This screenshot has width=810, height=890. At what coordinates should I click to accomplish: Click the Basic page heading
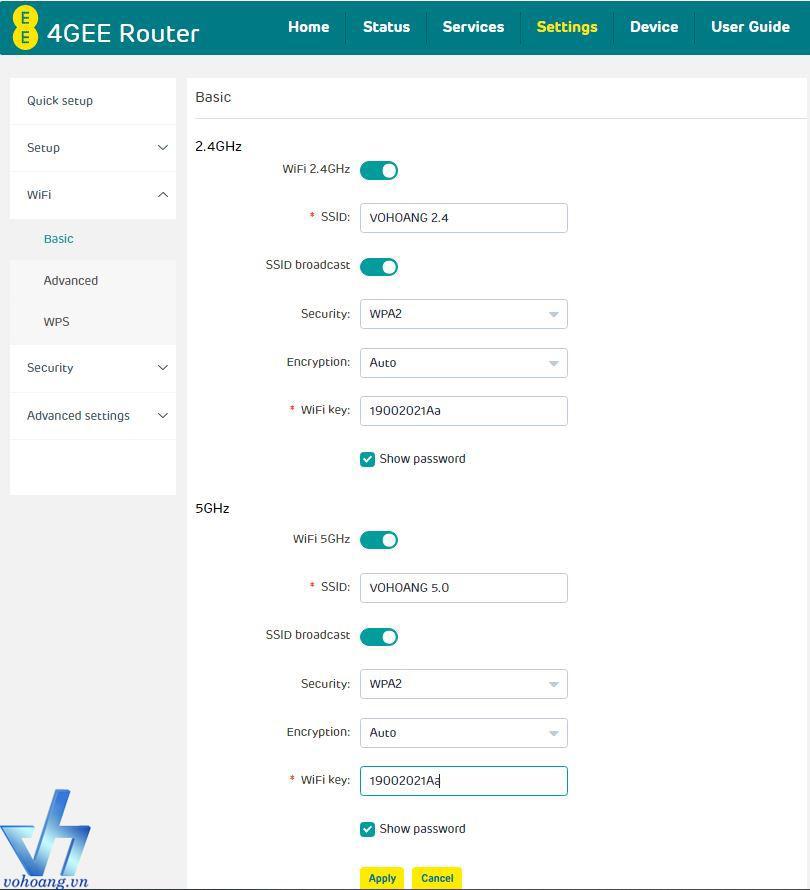point(213,97)
